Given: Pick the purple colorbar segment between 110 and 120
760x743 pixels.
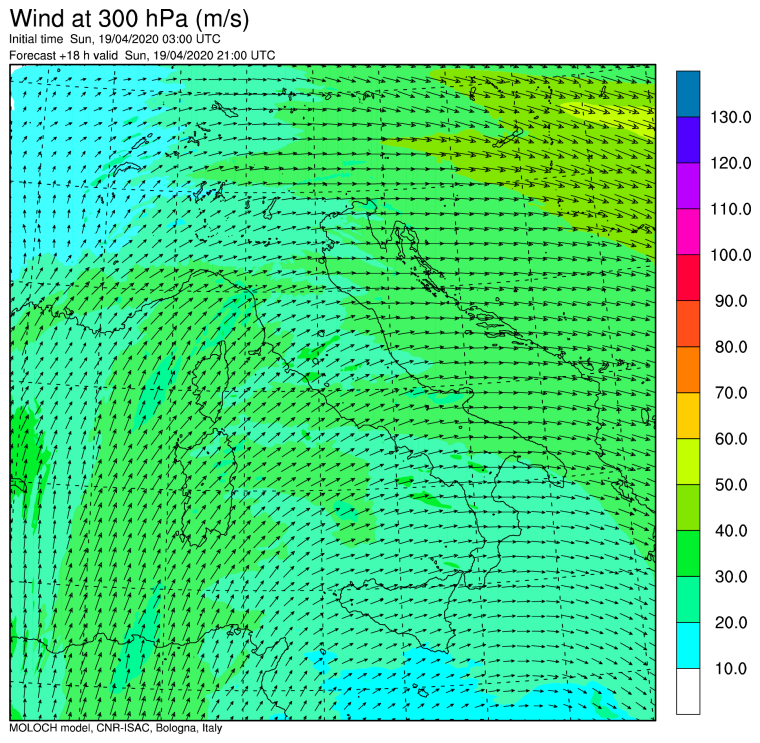Looking at the screenshot, I should tap(688, 186).
